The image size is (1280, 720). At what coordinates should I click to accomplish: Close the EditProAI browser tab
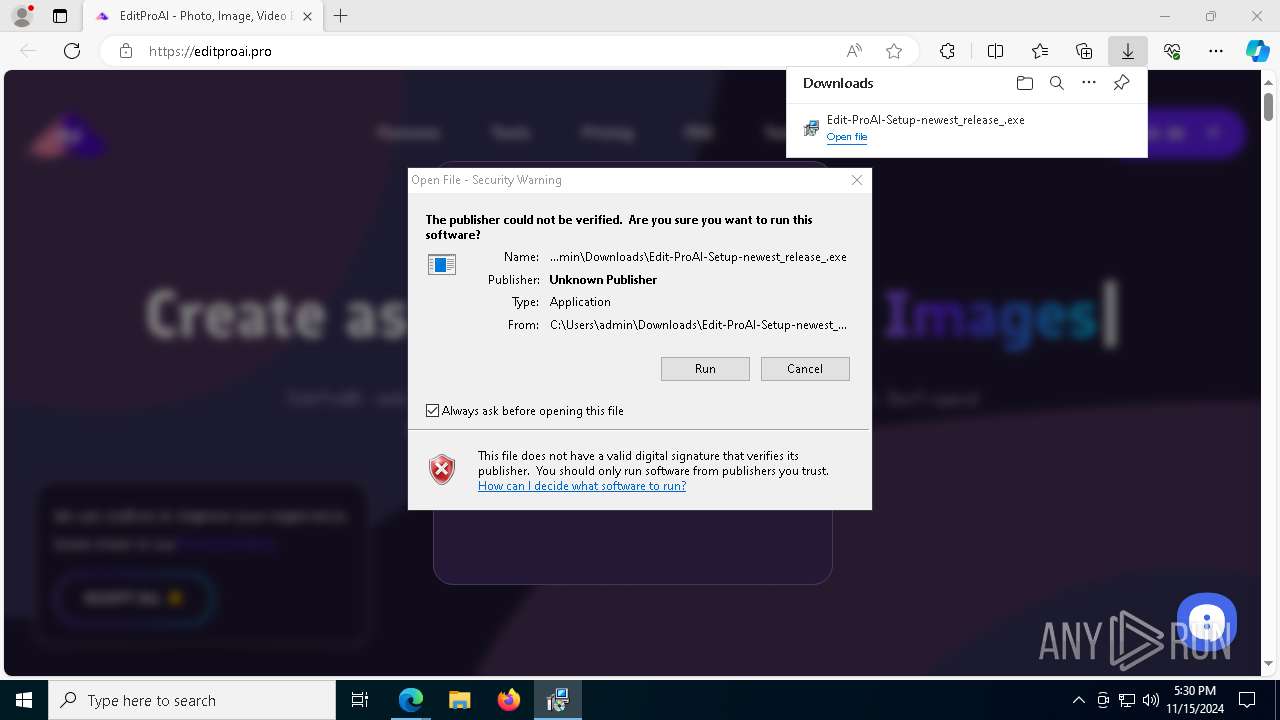coord(307,16)
